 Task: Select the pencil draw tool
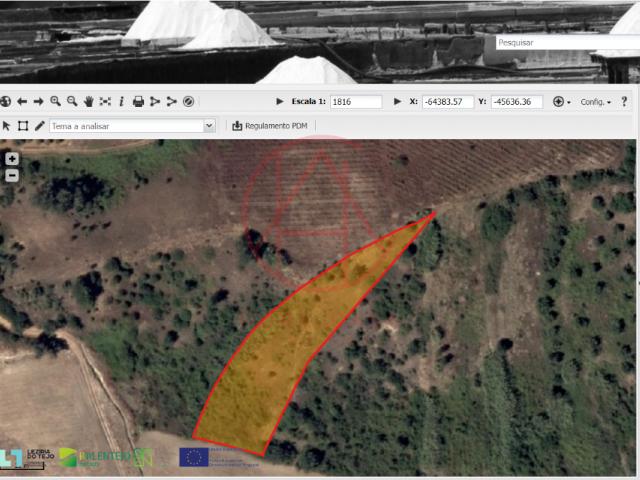click(39, 126)
